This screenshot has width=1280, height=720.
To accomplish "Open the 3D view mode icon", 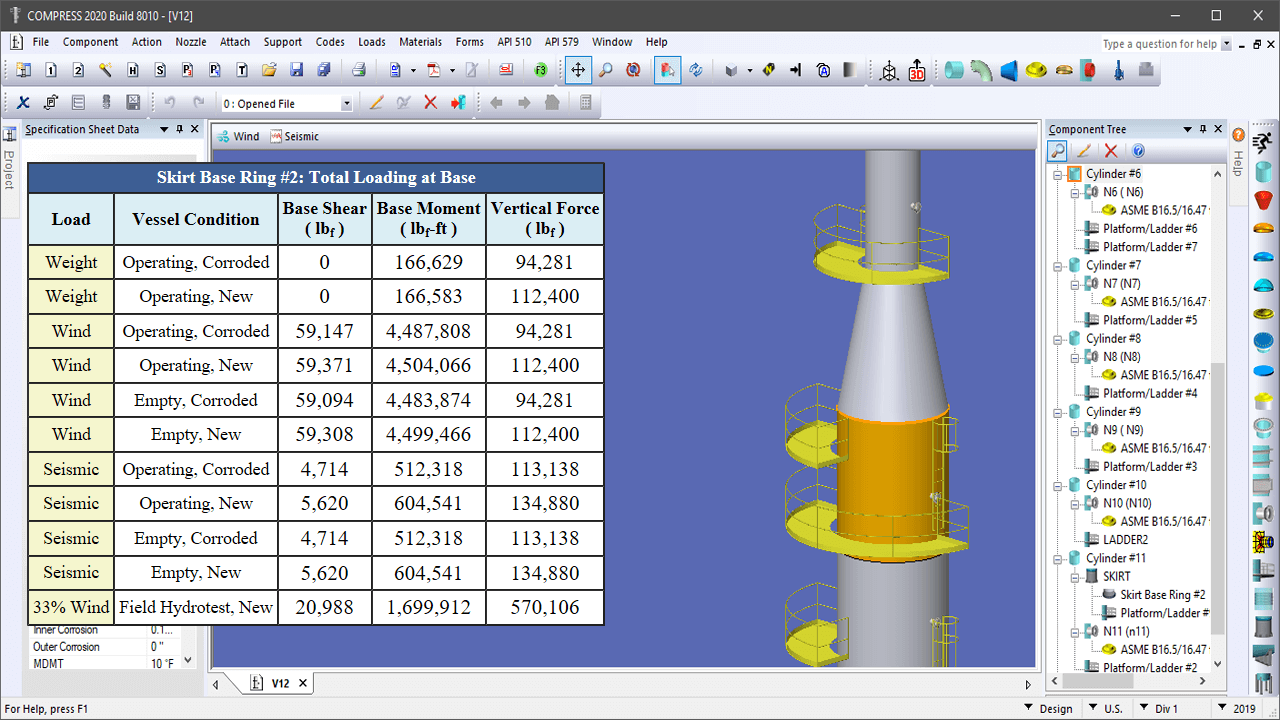I will 917,70.
